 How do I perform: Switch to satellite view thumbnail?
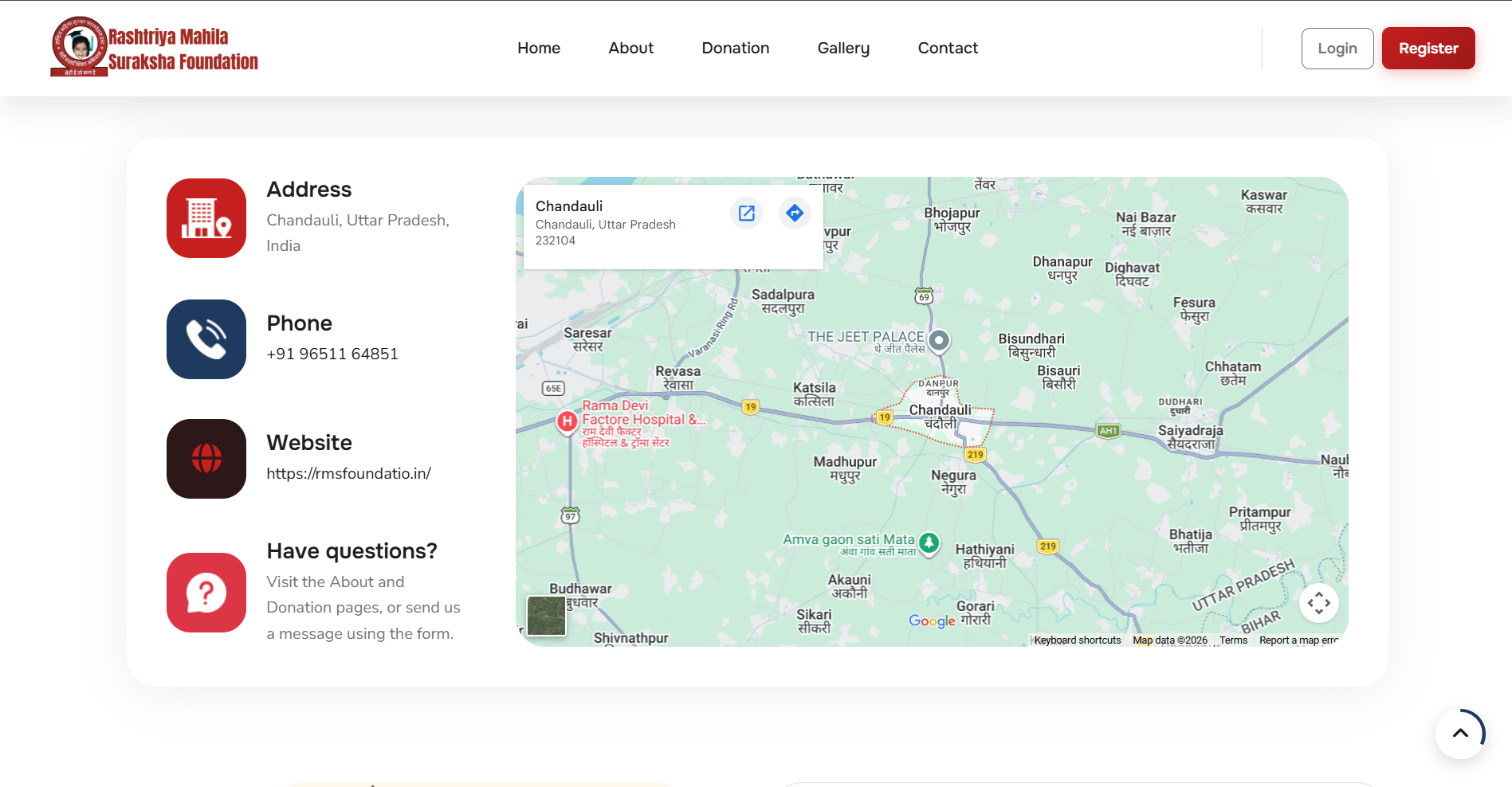(546, 615)
